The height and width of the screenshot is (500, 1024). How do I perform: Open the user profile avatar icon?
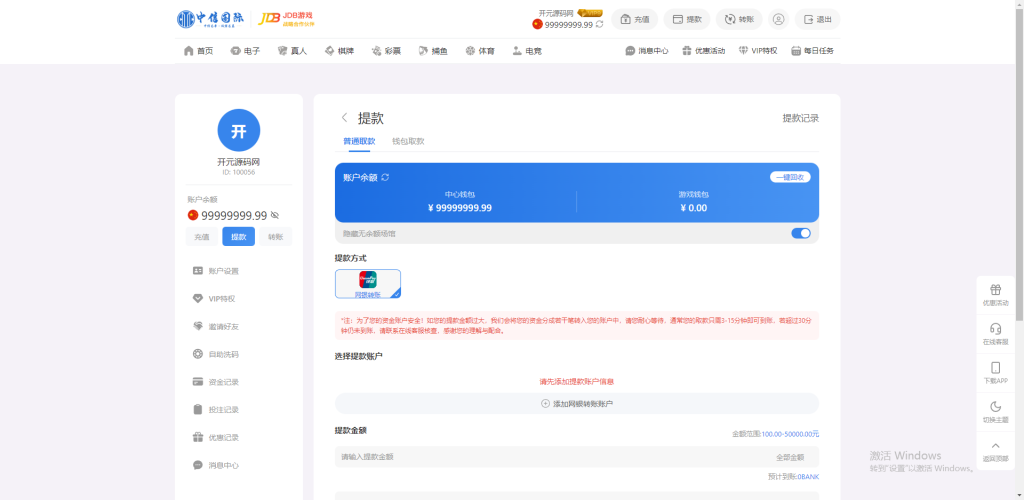coord(778,19)
